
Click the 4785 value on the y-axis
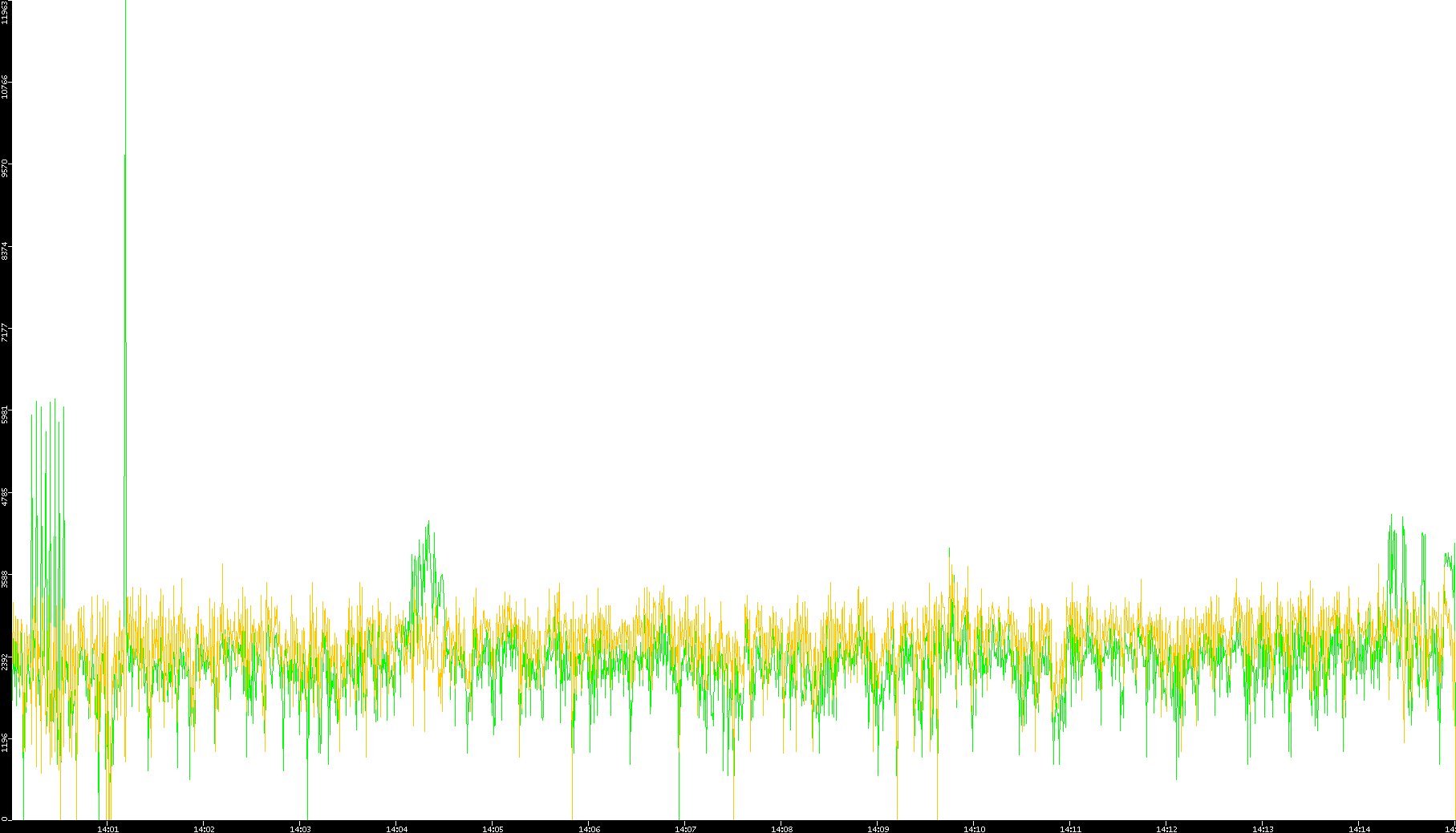point(5,497)
